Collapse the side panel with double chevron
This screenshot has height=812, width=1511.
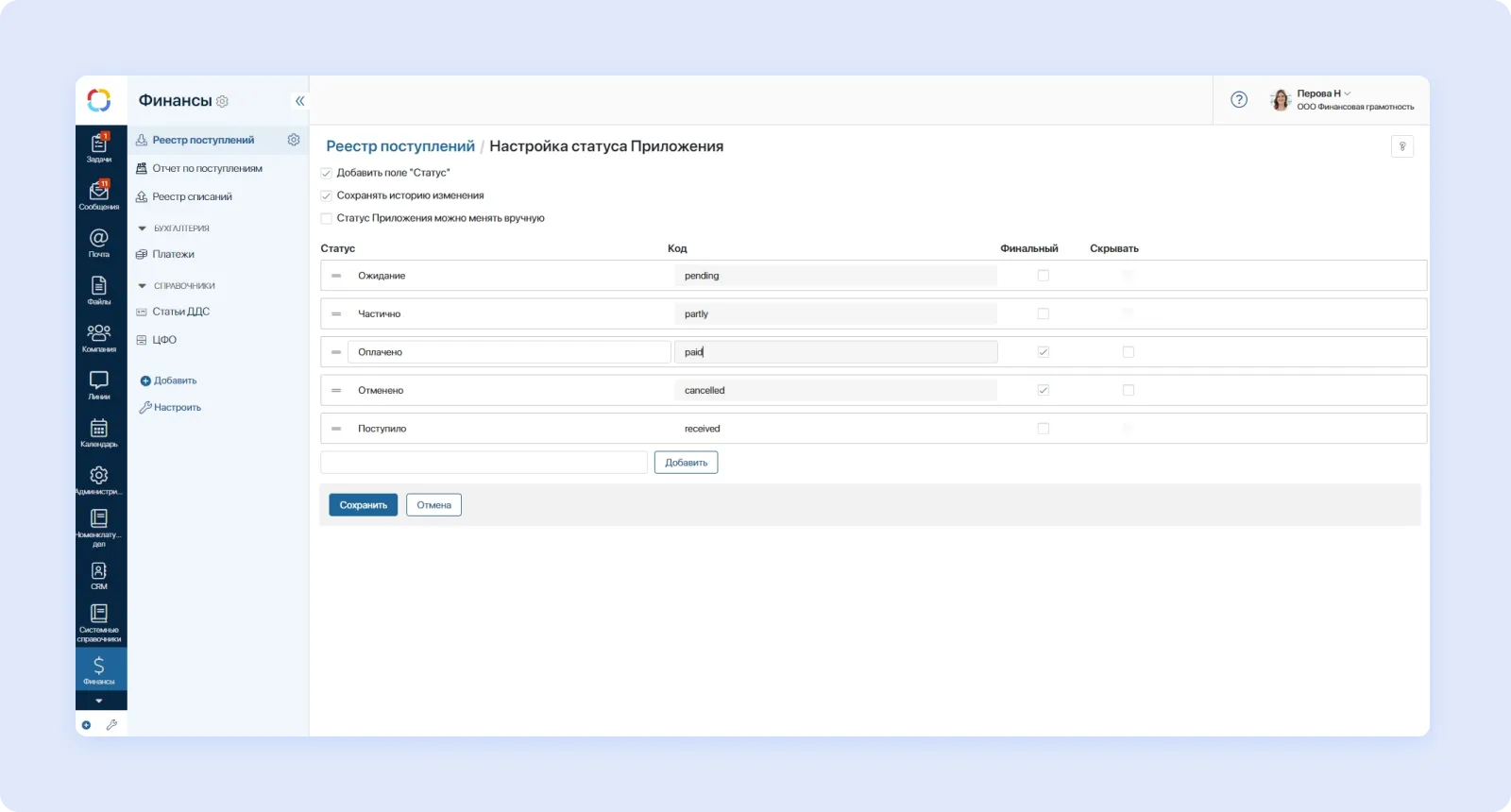click(299, 101)
